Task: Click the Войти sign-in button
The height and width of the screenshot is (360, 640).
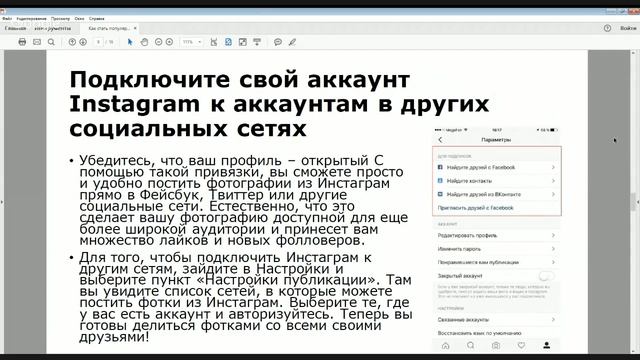Action: click(x=628, y=28)
